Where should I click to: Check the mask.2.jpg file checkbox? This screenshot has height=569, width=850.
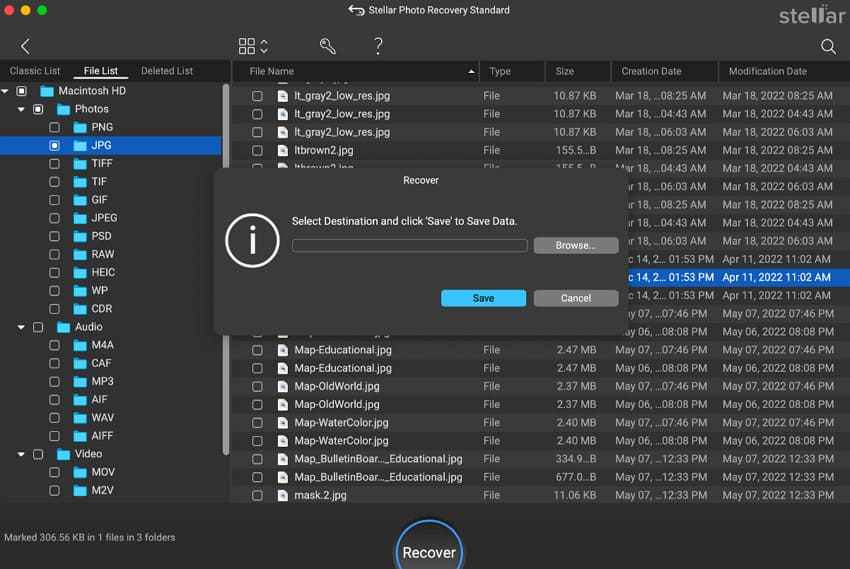pos(257,495)
